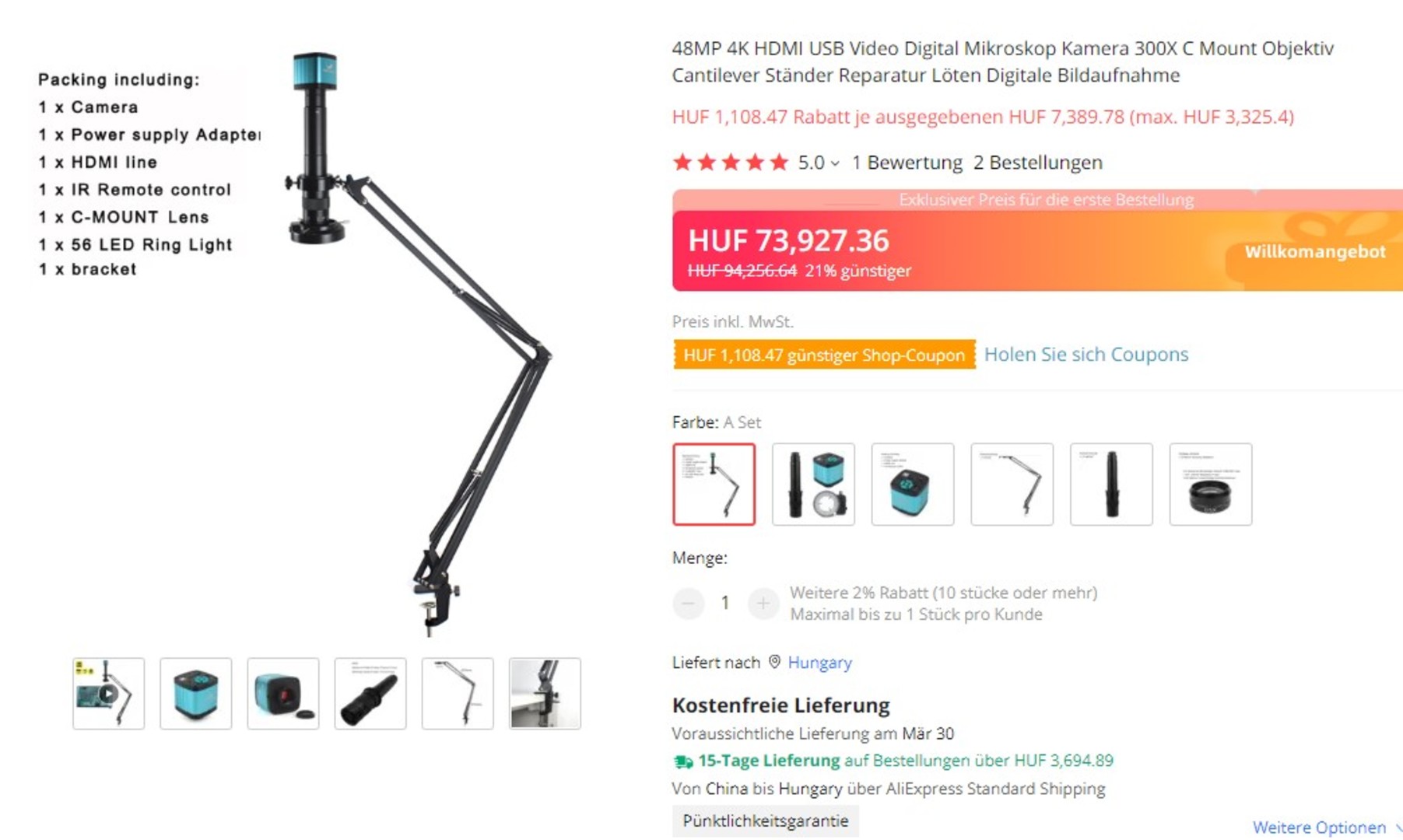This screenshot has width=1403, height=840.
Task: Show the cantilever arm stand thumbnail
Action: 457,693
